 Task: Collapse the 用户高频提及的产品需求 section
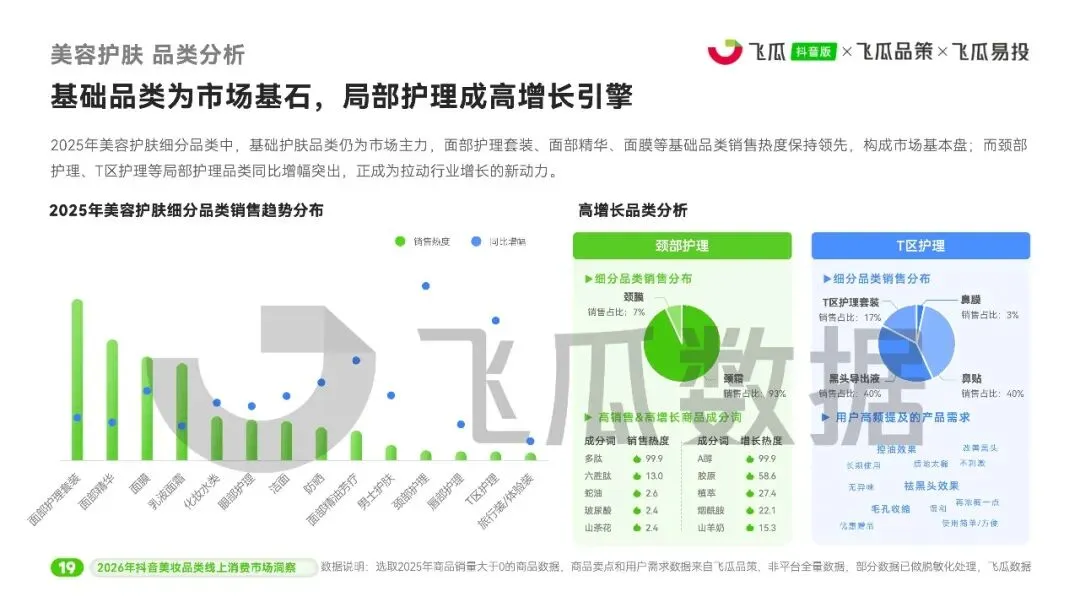pos(880,418)
